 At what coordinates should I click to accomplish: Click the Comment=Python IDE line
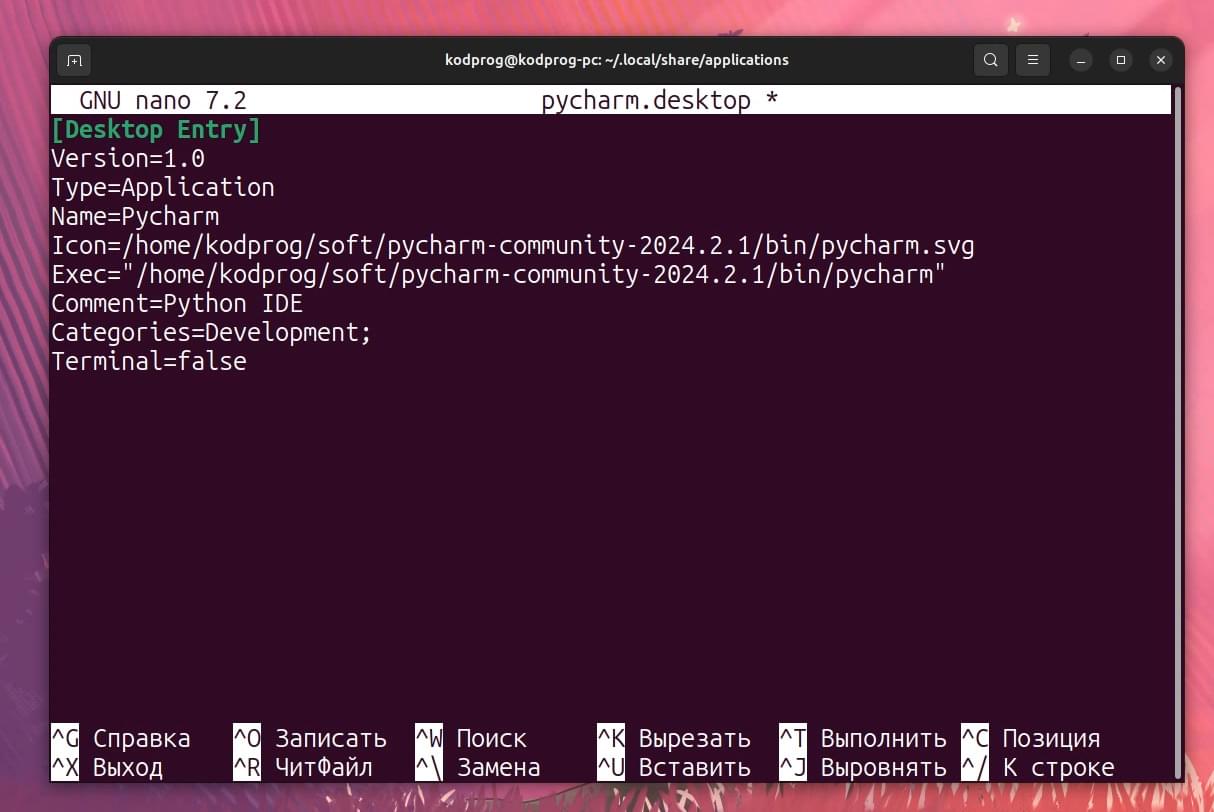[177, 304]
